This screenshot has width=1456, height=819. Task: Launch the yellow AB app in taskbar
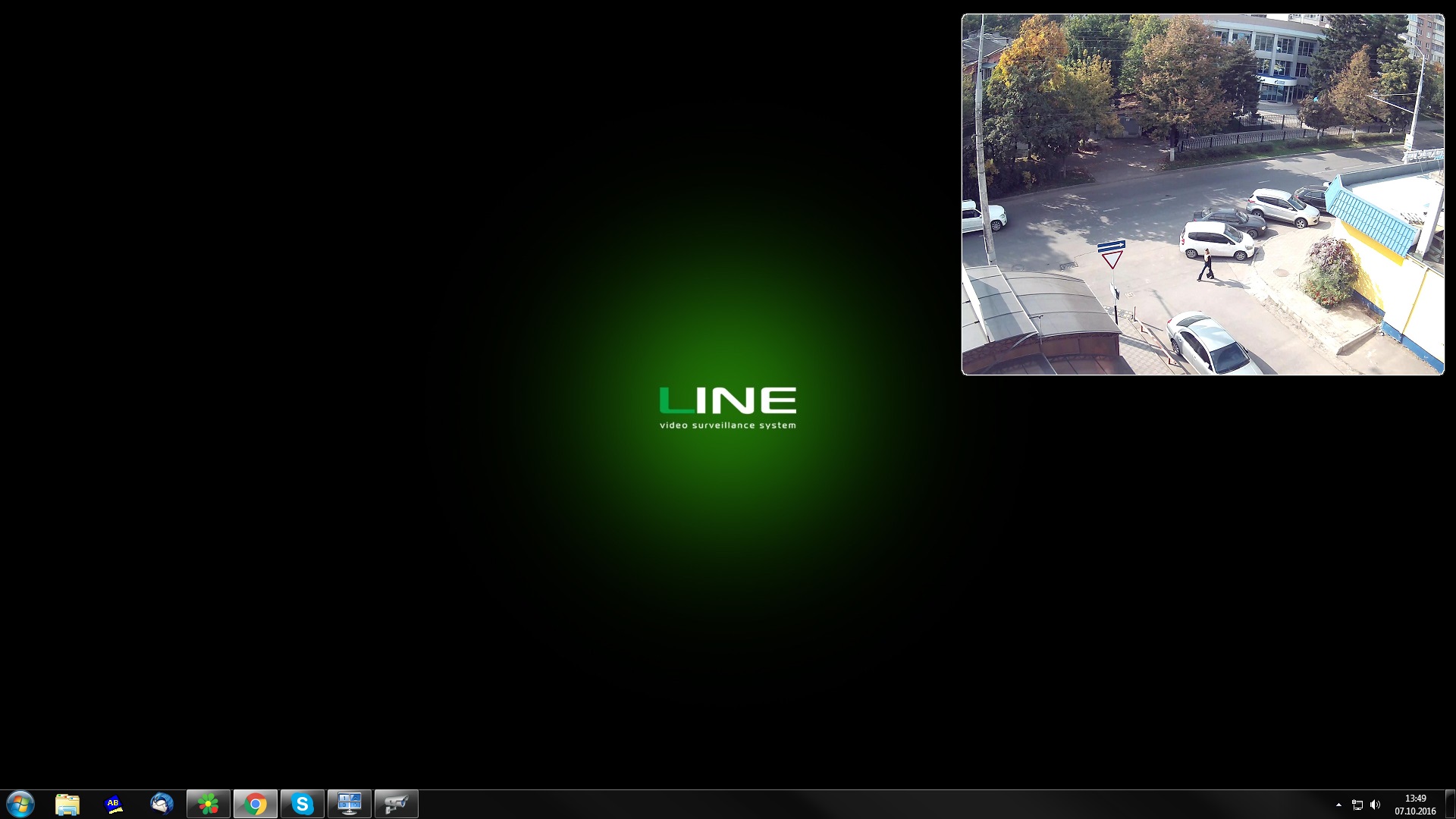(x=115, y=804)
